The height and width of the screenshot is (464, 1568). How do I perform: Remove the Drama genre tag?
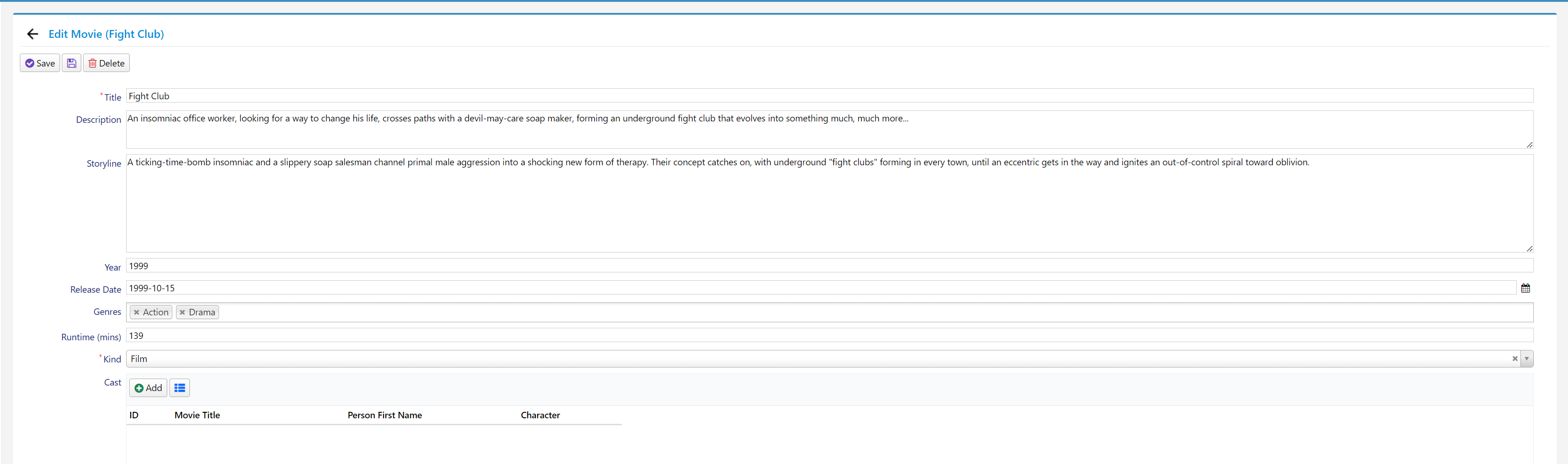point(182,313)
